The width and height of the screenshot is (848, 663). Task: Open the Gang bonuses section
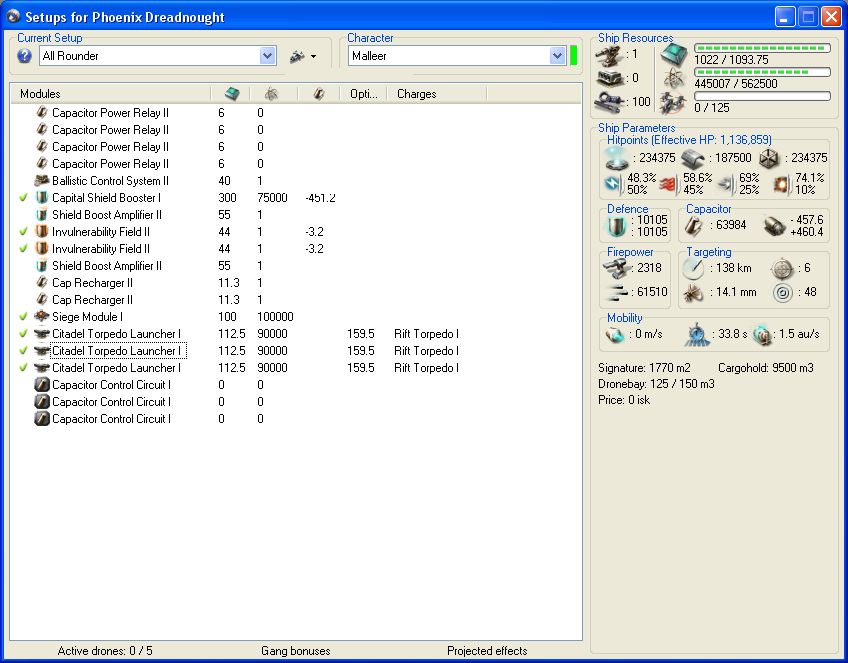click(295, 651)
